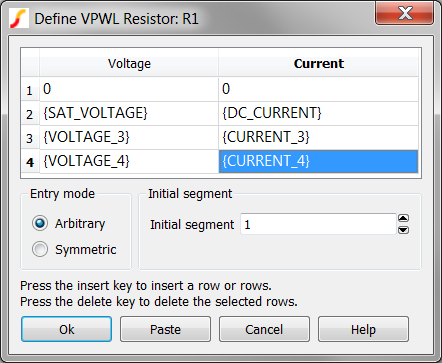Select the Arbitrary entry mode

40,223
